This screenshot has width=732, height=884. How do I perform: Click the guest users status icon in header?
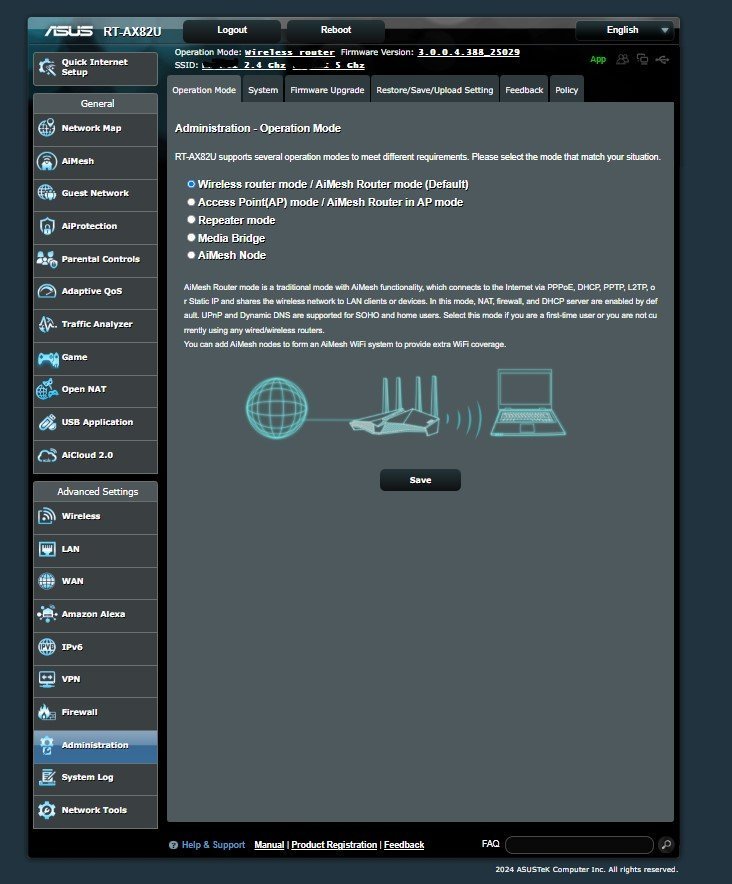[x=623, y=59]
